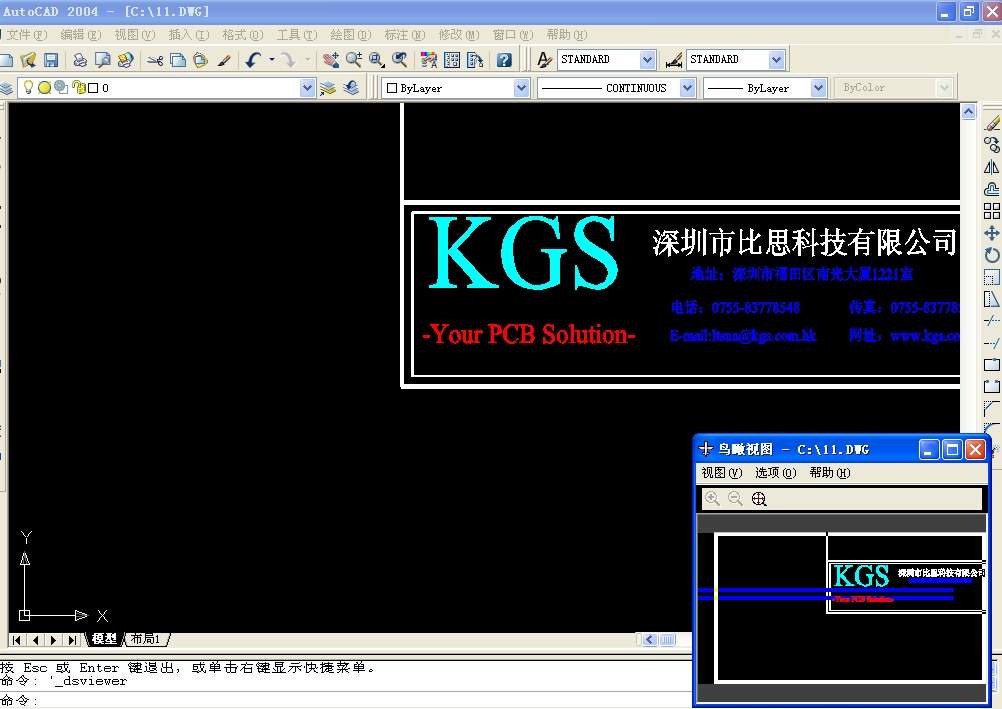Viewport: 1002px width, 709px height.
Task: Toggle layer 0 freeze/thaw sun icon
Action: point(44,88)
